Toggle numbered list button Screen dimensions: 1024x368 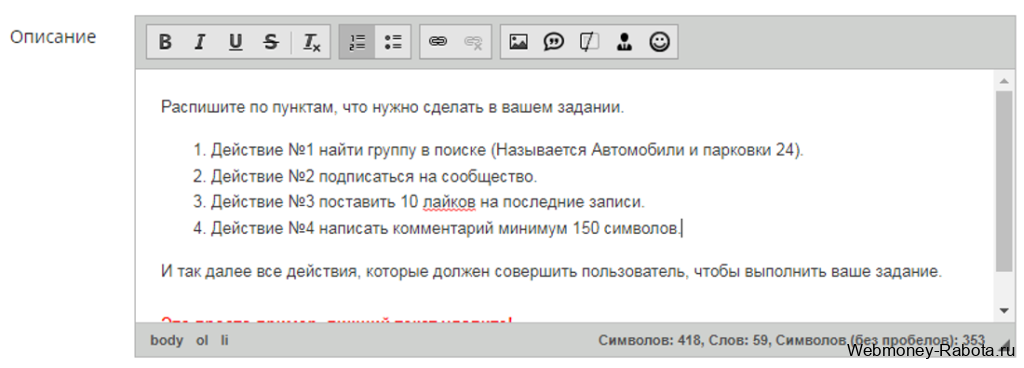click(x=357, y=42)
